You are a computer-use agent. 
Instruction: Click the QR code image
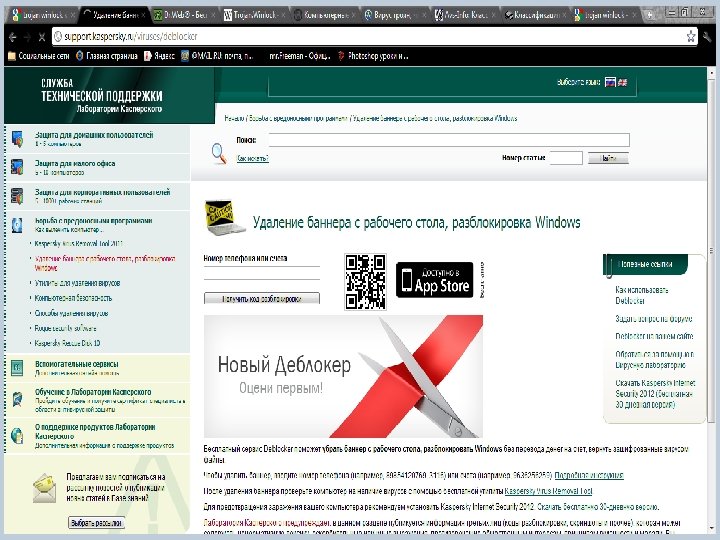click(366, 281)
